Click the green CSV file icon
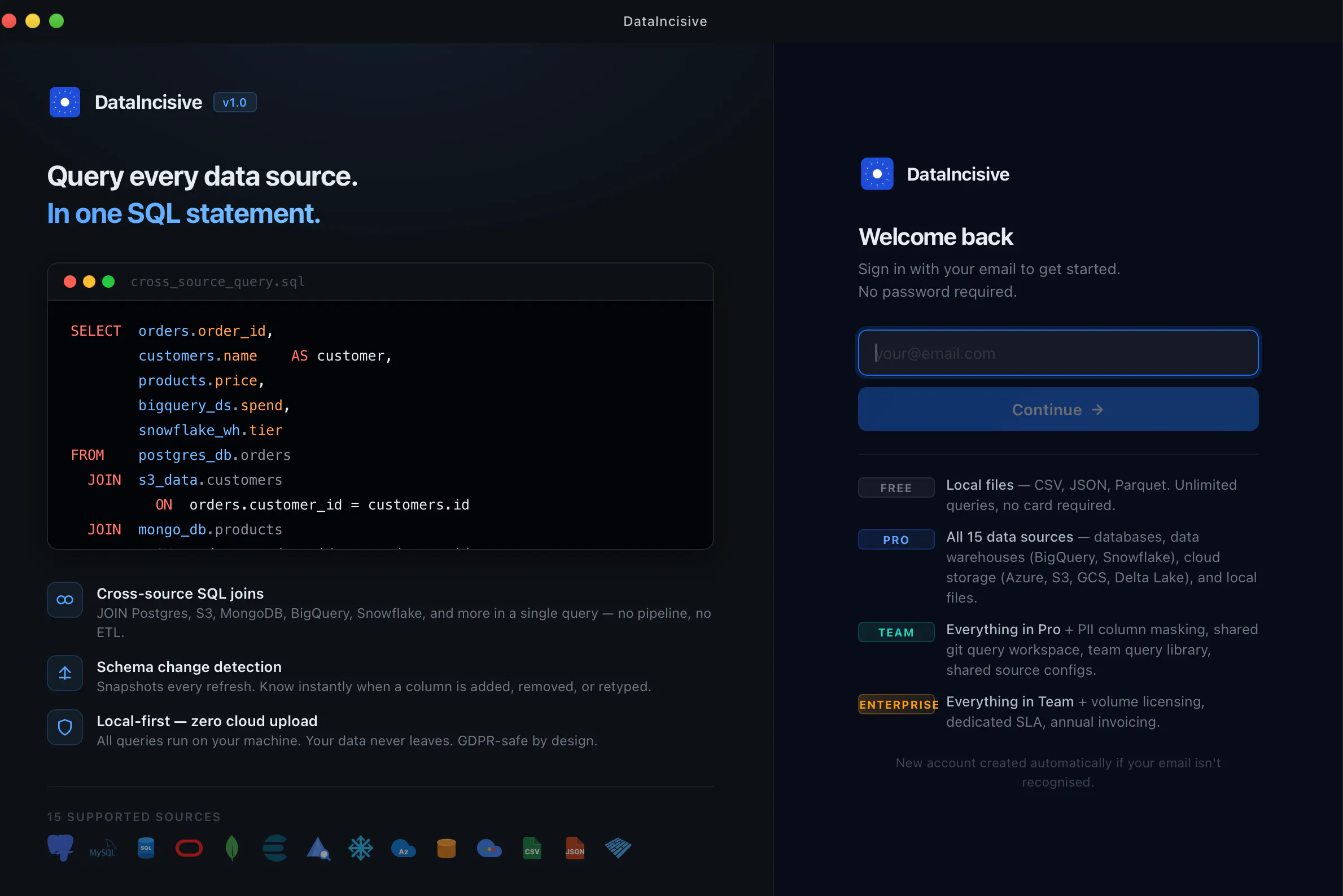Image resolution: width=1343 pixels, height=896 pixels. coord(532,848)
